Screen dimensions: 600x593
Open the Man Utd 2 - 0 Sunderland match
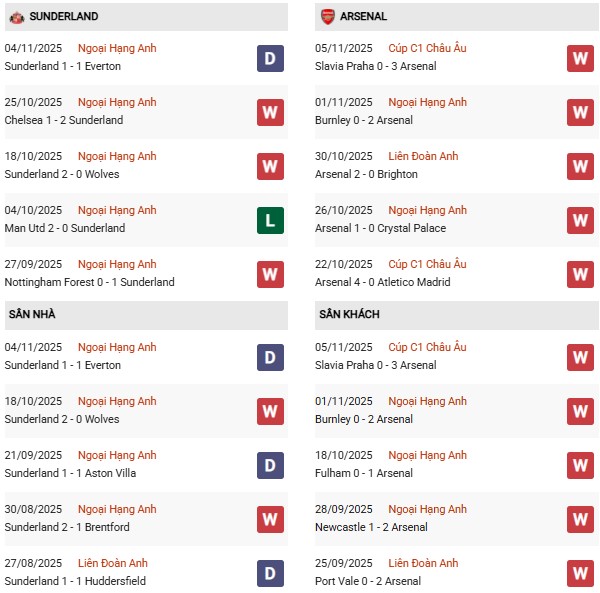click(x=65, y=228)
